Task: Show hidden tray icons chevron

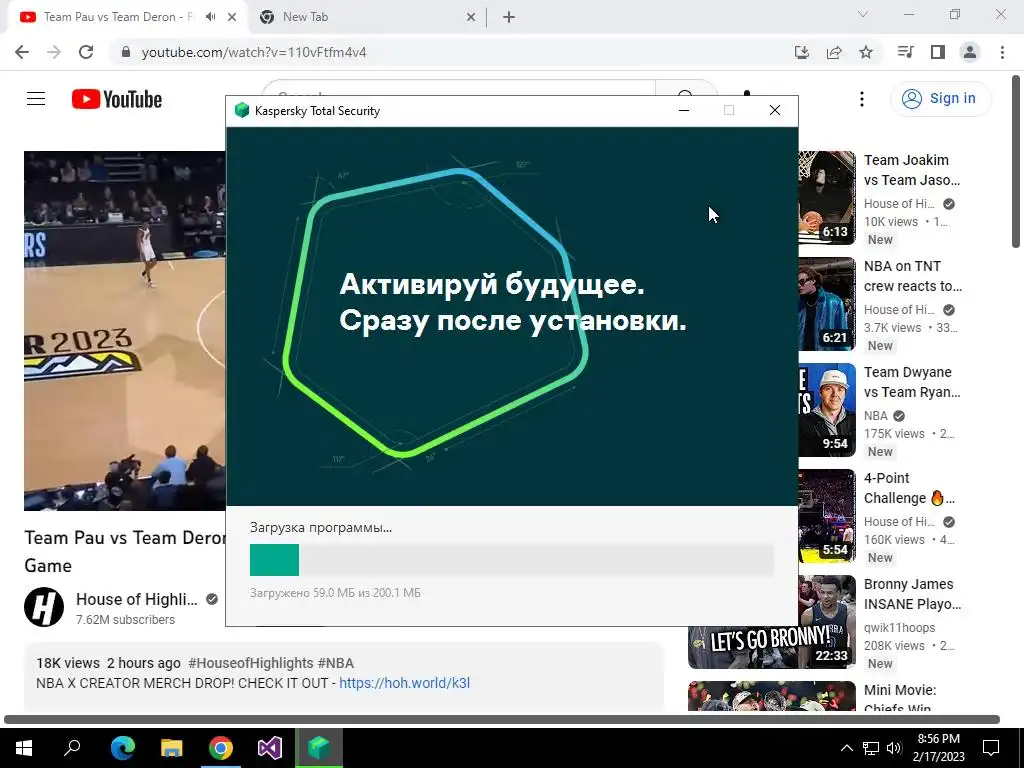Action: tap(846, 748)
